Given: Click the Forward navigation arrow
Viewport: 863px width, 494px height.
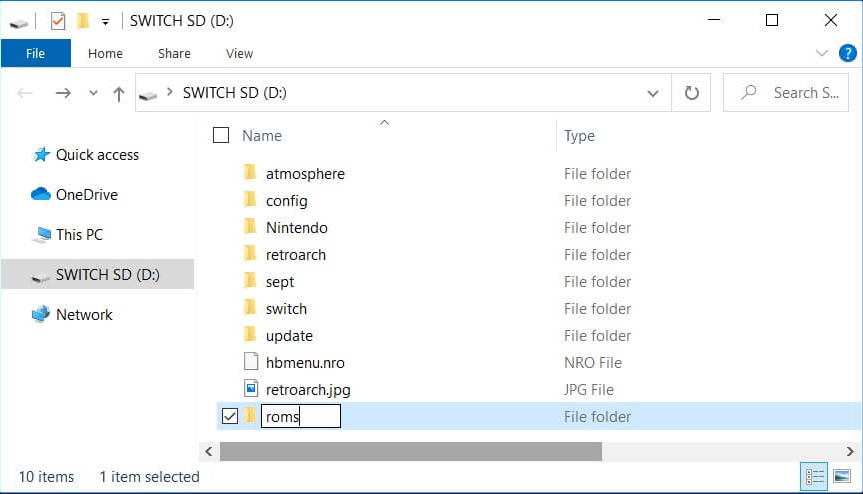Looking at the screenshot, I should (x=63, y=93).
